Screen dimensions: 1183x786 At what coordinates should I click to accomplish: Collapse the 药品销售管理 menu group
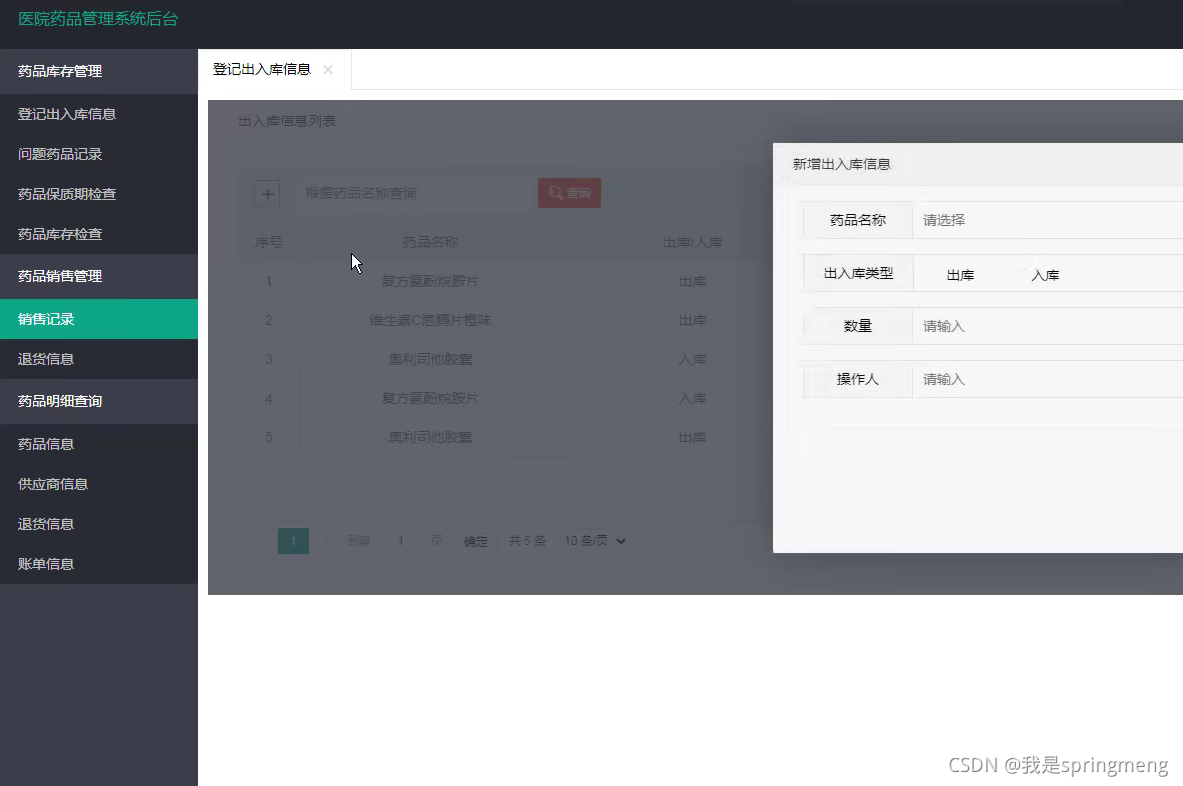click(x=99, y=276)
